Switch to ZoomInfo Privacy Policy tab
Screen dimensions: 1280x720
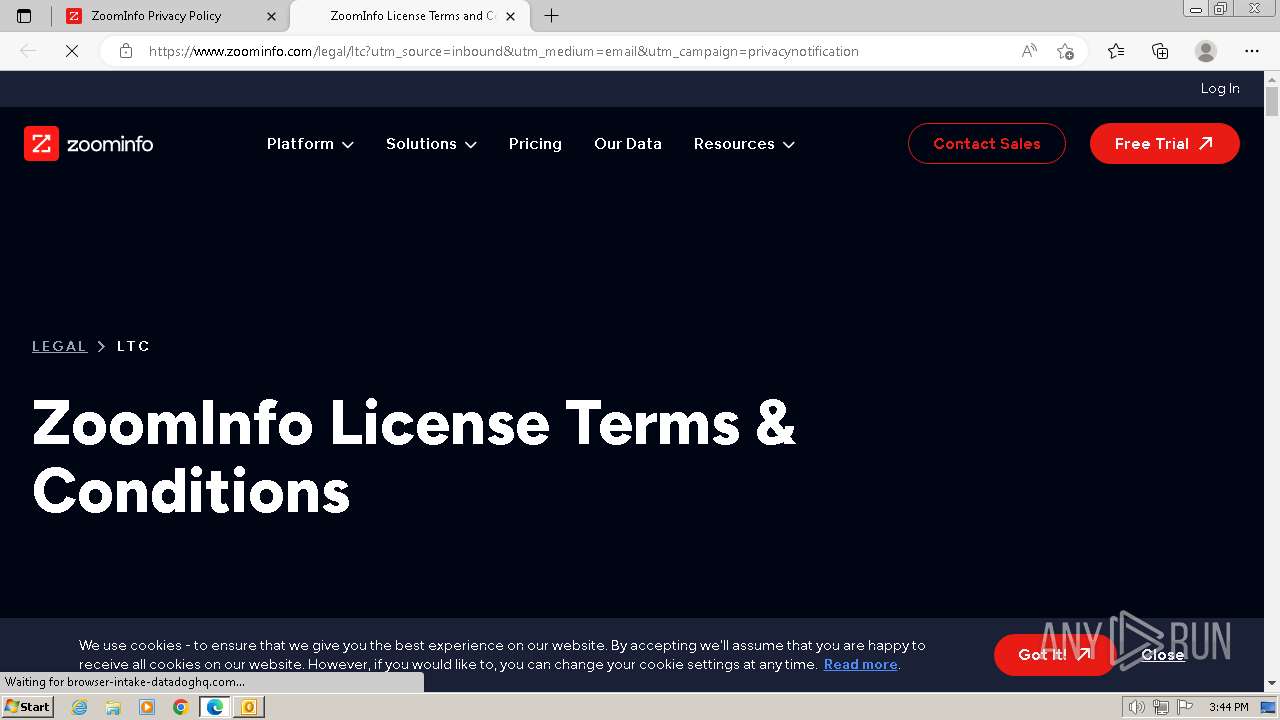point(172,16)
